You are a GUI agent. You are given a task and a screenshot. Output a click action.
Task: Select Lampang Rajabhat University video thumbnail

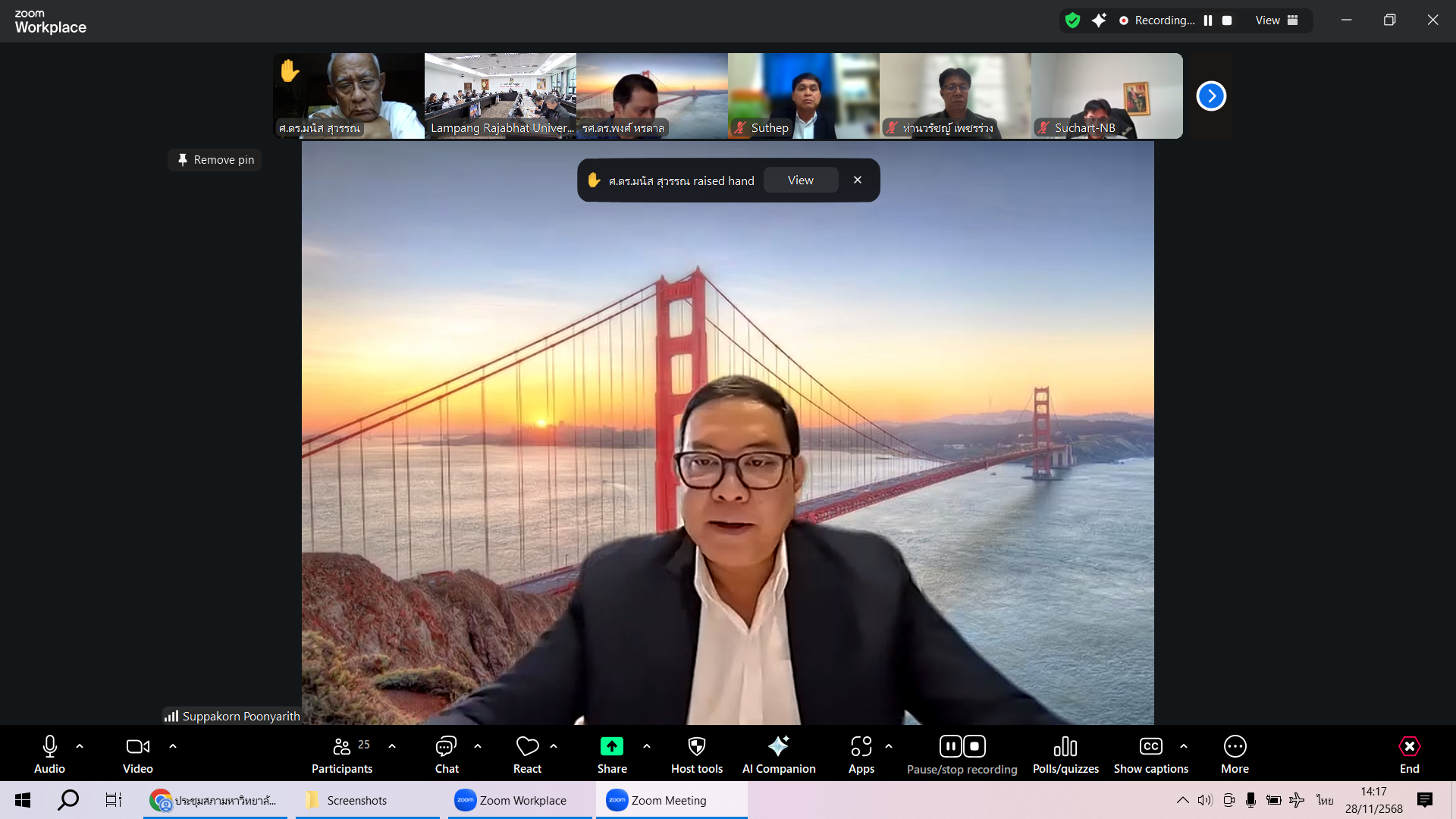[500, 96]
